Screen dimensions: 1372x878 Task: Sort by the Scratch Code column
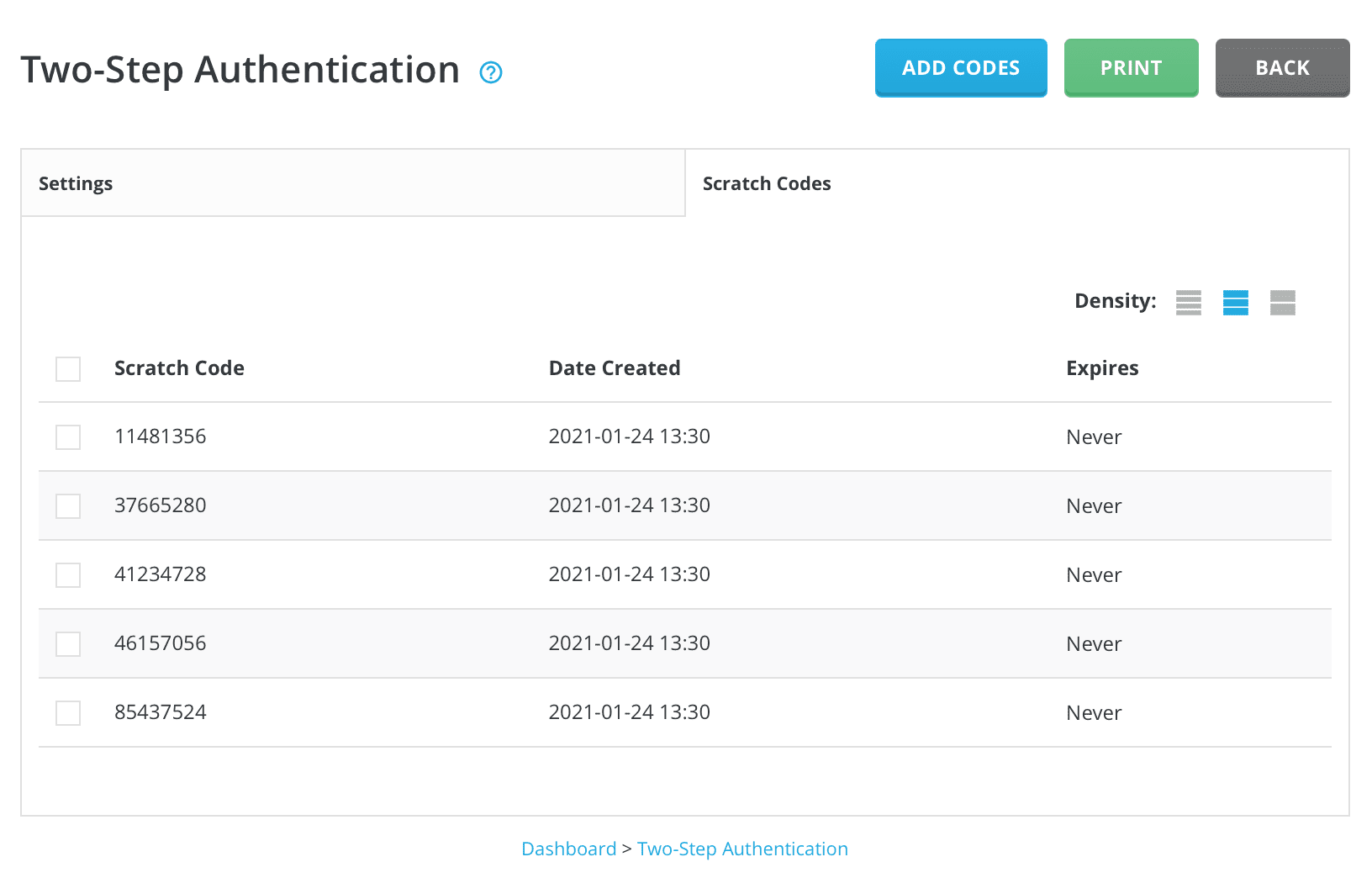[x=179, y=368]
